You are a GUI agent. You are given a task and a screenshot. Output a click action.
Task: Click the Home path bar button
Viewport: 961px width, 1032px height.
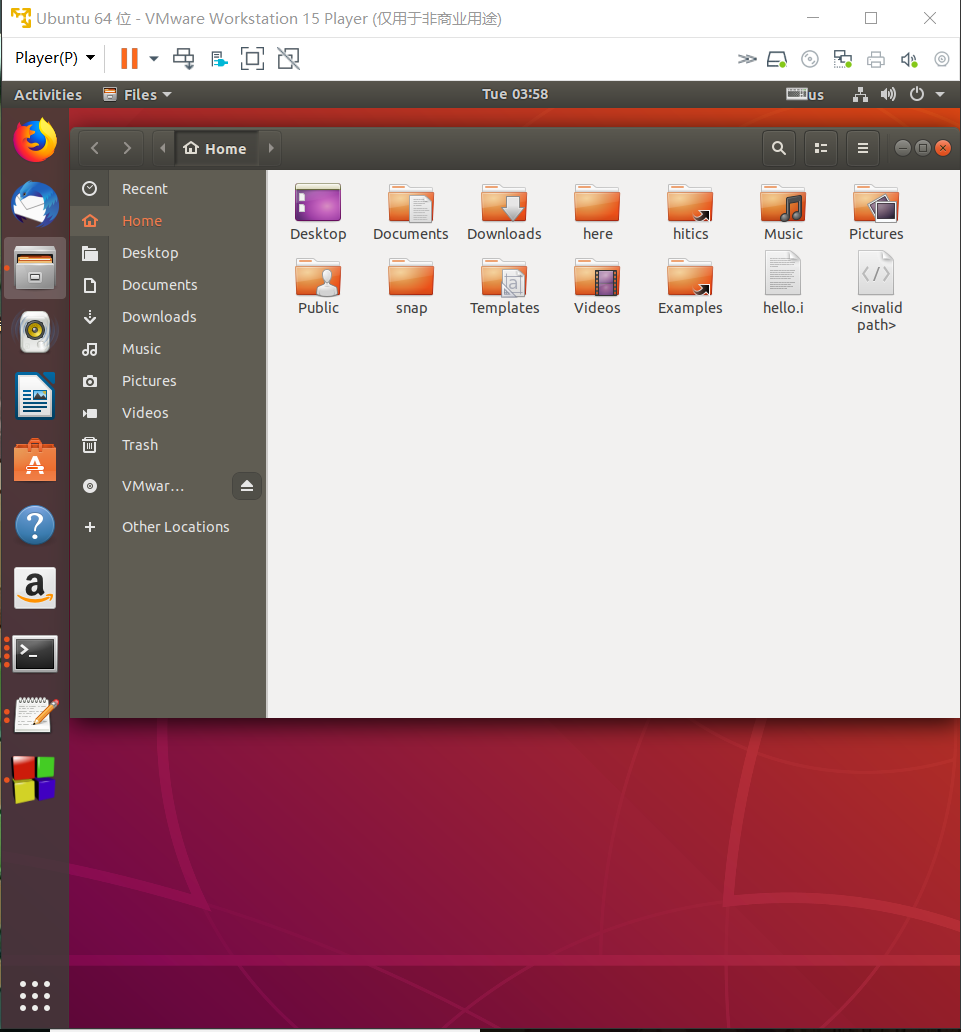(x=216, y=148)
